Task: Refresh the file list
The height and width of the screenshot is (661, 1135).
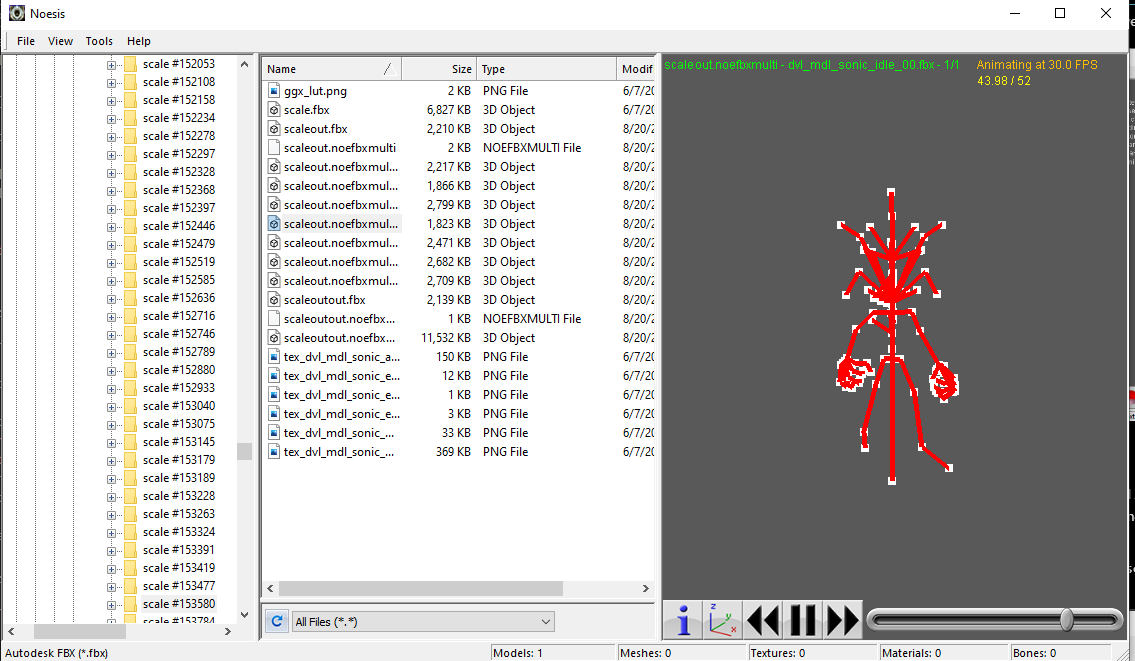Action: click(x=277, y=621)
